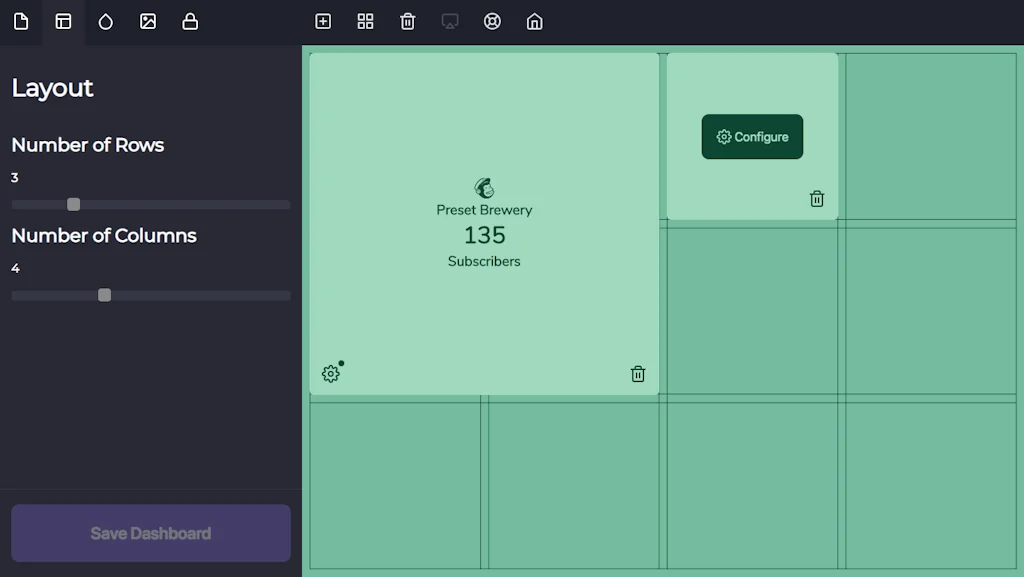Open the help lifesaver icon
Screen dimensions: 1024x577
pyautogui.click(x=492, y=20)
